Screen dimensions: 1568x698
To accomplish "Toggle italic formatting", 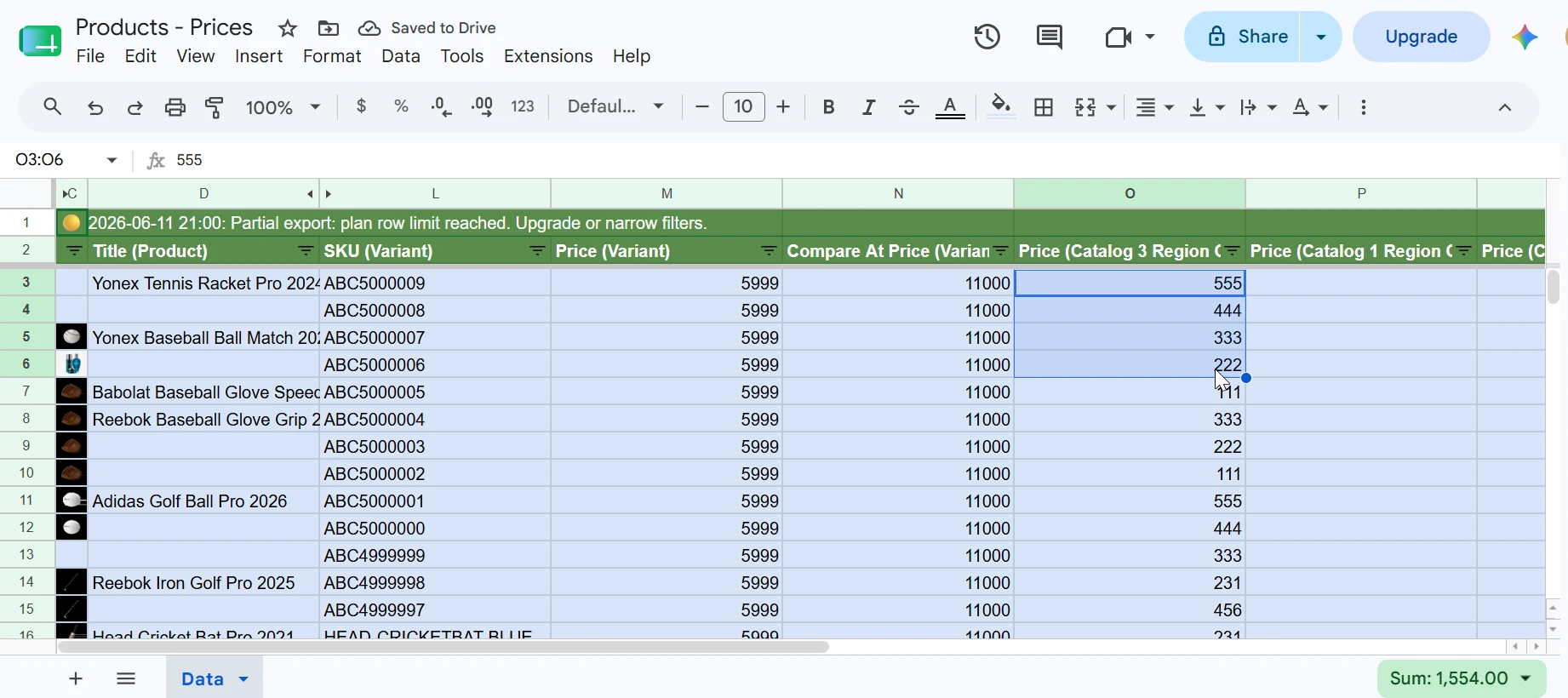I will tap(868, 107).
